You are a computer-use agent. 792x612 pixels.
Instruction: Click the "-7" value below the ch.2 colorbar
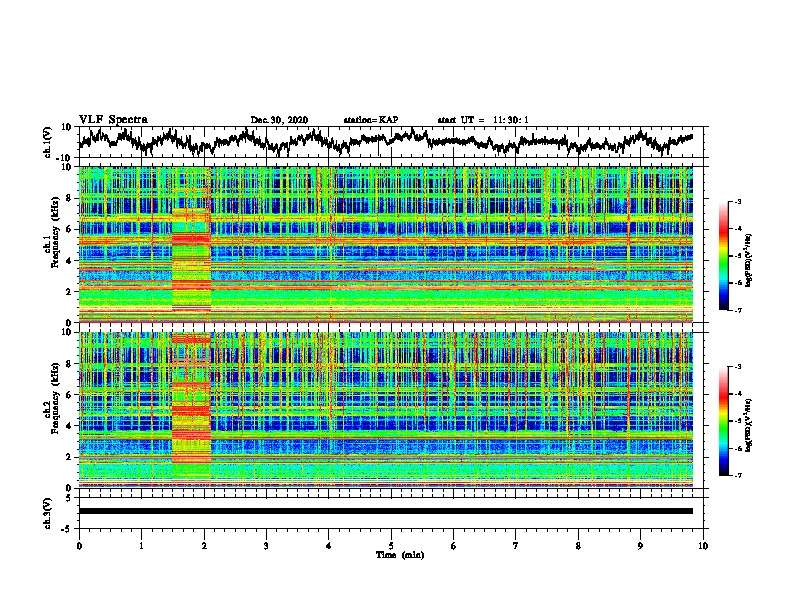(738, 476)
